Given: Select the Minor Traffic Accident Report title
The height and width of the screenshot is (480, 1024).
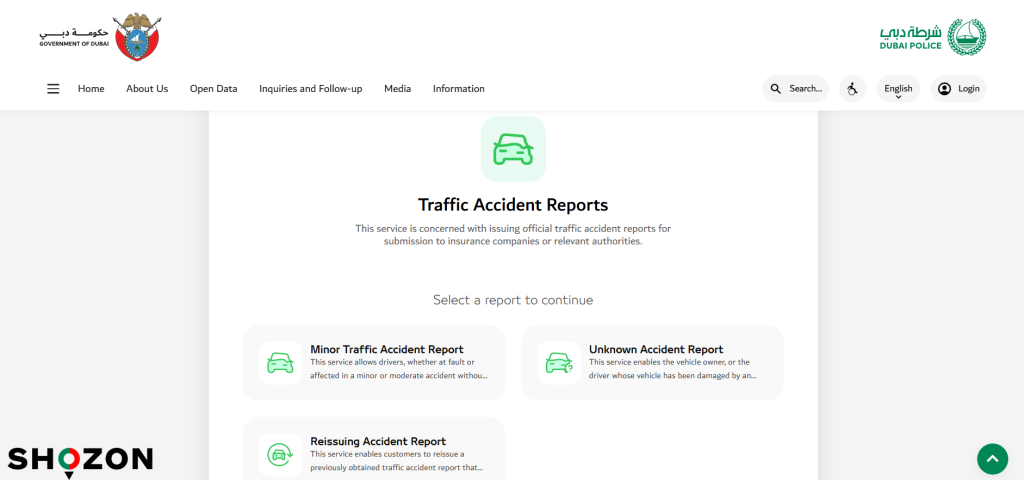Looking at the screenshot, I should point(386,350).
